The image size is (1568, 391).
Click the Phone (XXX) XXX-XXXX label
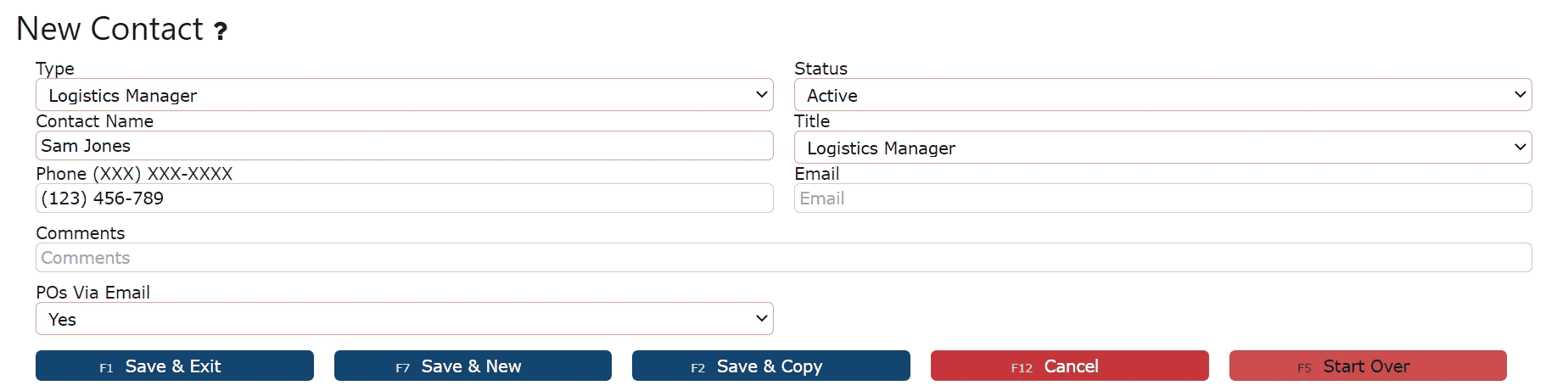point(134,174)
